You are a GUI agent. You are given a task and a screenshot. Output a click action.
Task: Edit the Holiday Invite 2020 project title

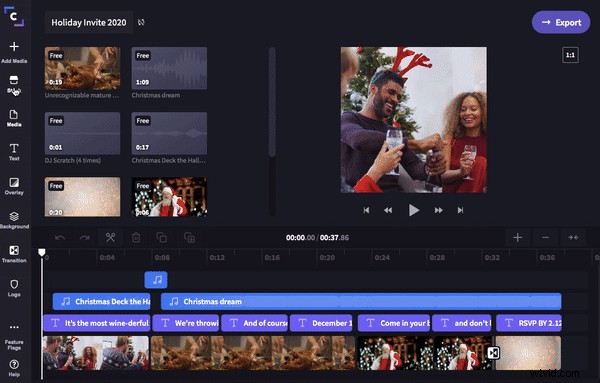[x=89, y=23]
